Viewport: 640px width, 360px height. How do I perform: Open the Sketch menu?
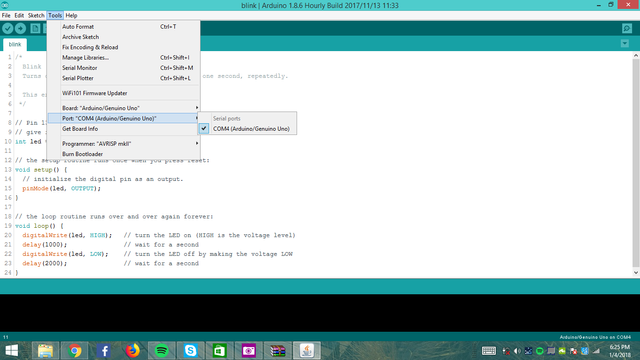(36, 16)
